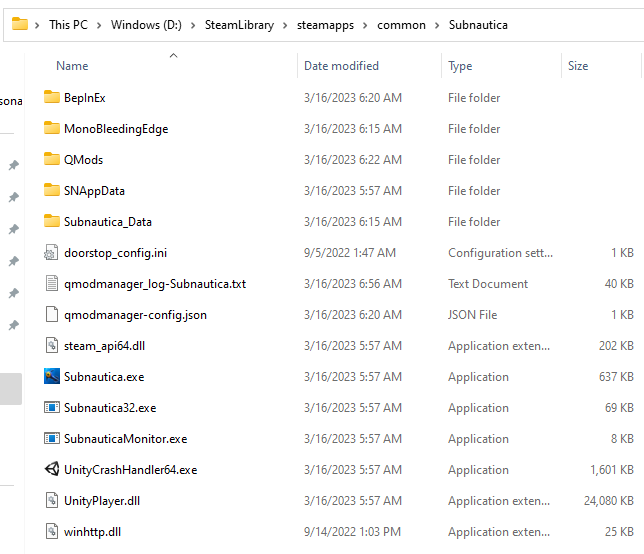Select the doorstop_config.ini file icon
The image size is (644, 554).
coord(52,253)
